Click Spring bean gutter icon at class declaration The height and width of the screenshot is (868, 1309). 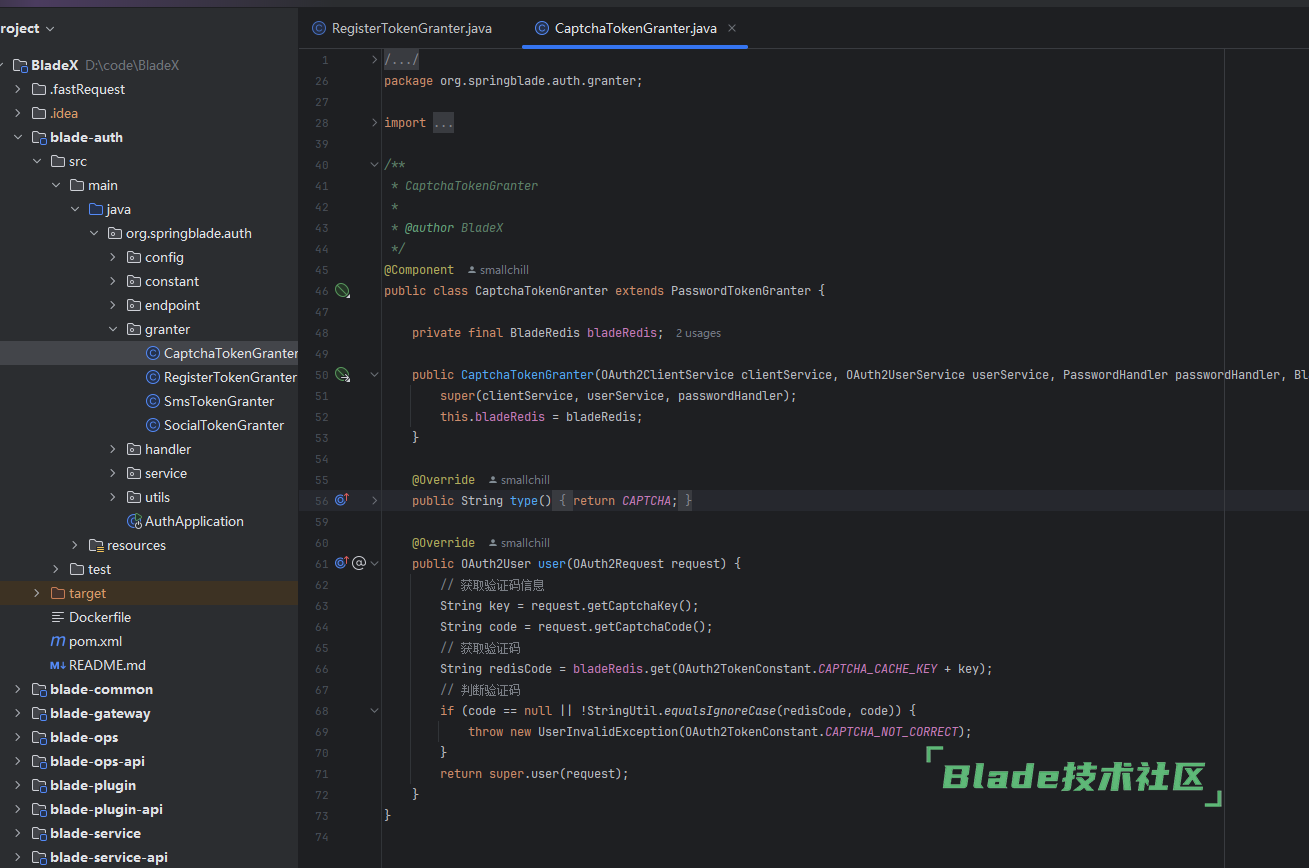[x=342, y=291]
